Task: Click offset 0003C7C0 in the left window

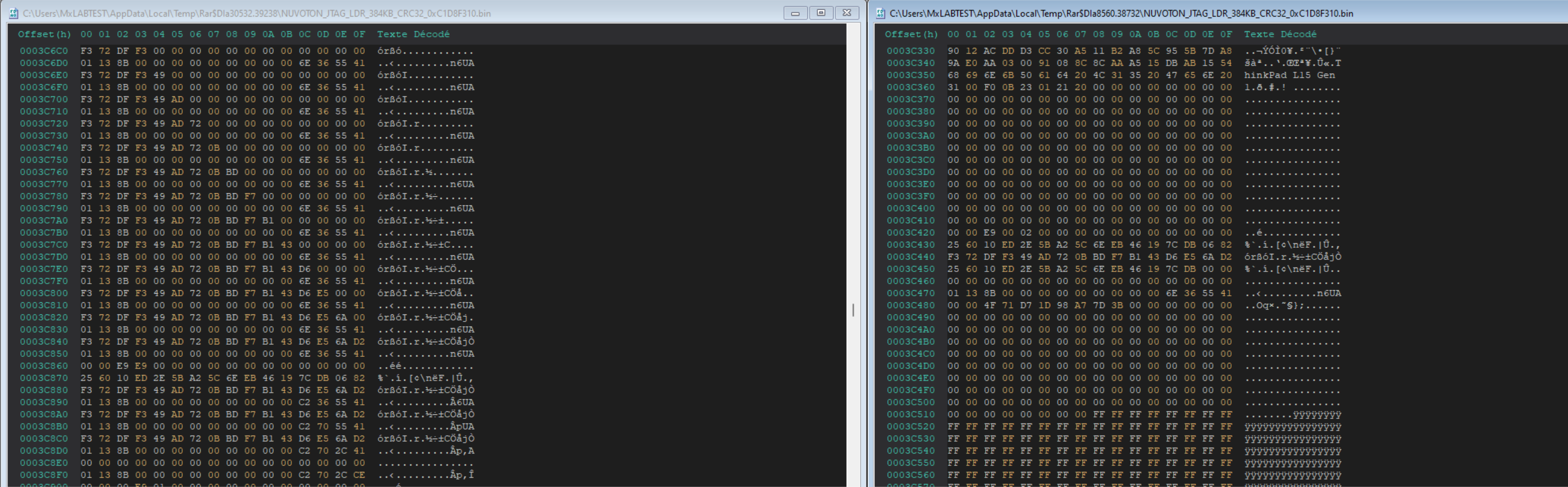Action: tap(44, 245)
